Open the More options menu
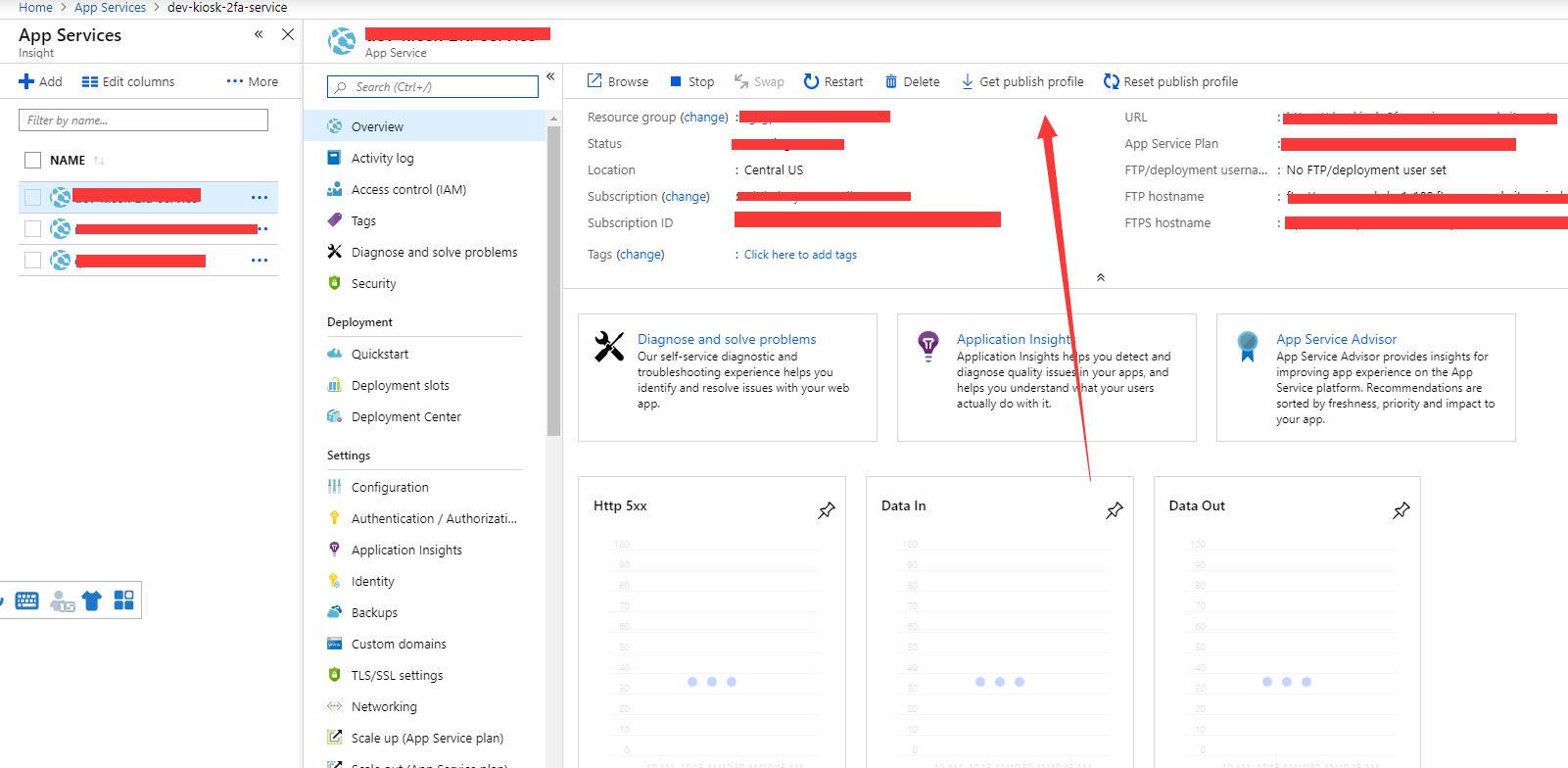The height and width of the screenshot is (768, 1568). point(253,81)
